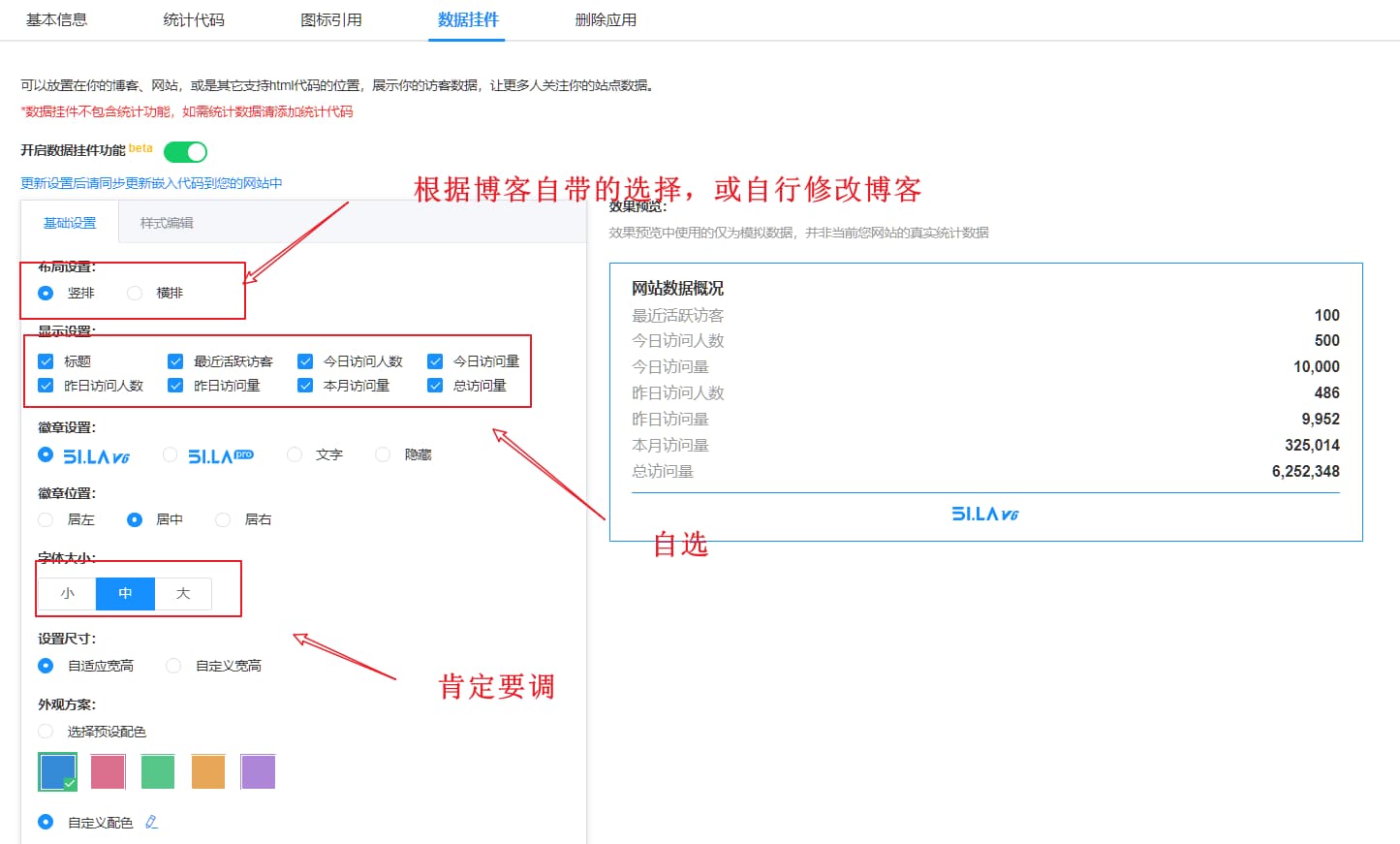Click the 10,000 today visits value
This screenshot has height=844, width=1400.
click(x=1317, y=367)
